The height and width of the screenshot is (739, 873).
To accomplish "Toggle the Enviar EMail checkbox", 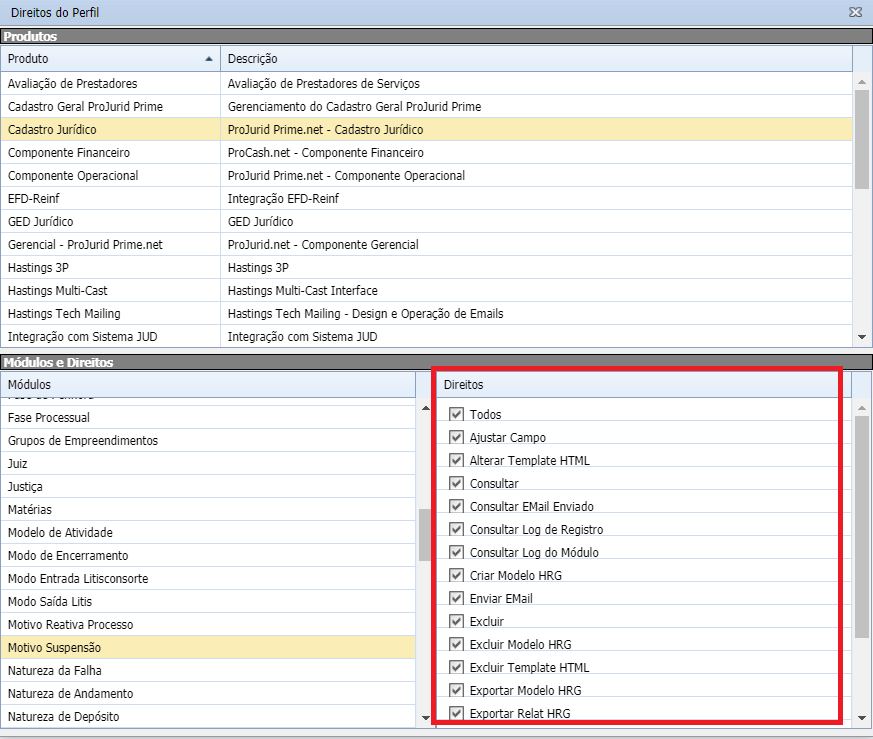I will point(456,598).
